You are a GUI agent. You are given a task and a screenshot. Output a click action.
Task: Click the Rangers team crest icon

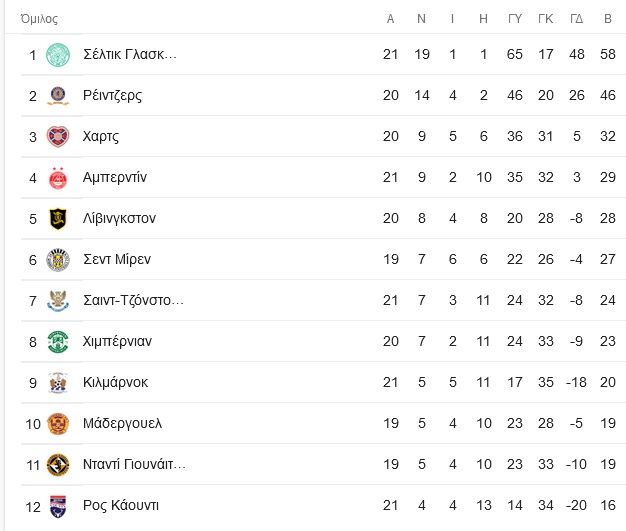click(x=58, y=96)
